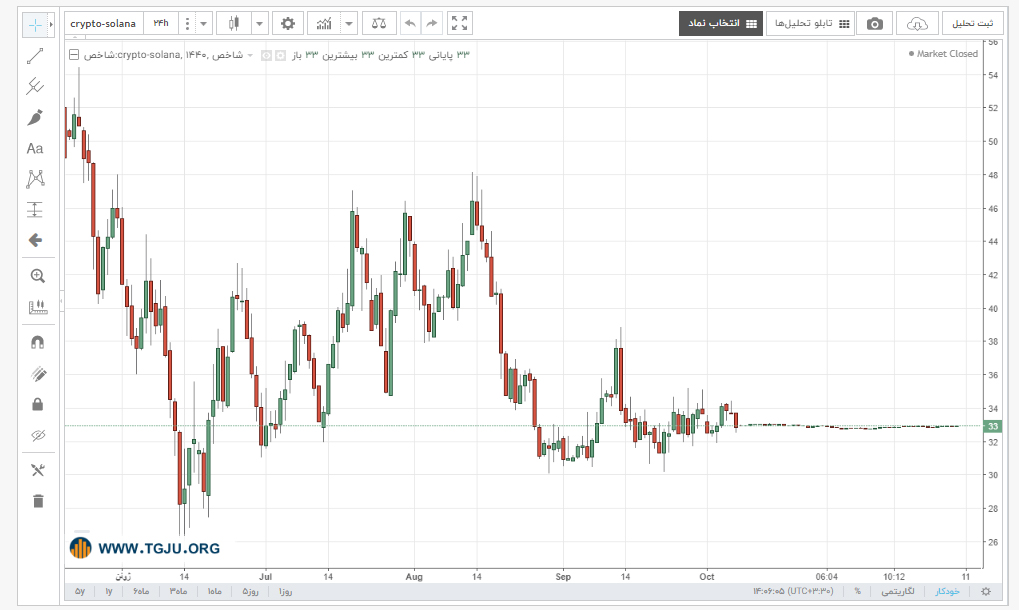Activate the zoom-in magnifier tool
1019x610 pixels.
(38, 276)
